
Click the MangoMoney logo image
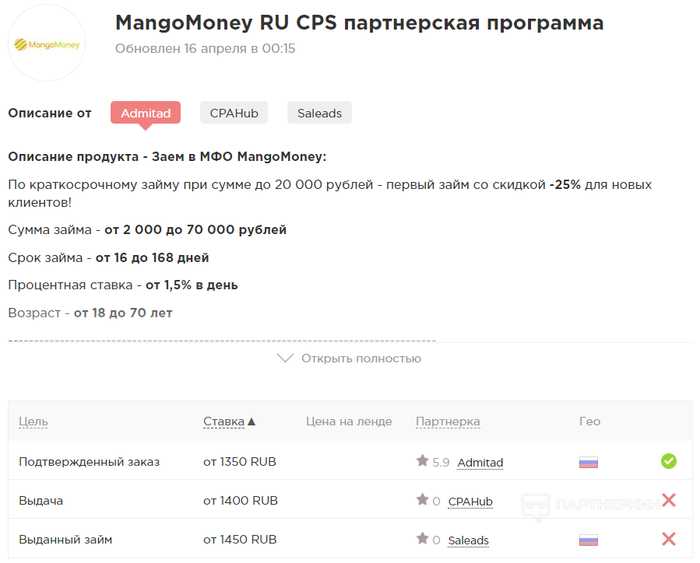47,44
